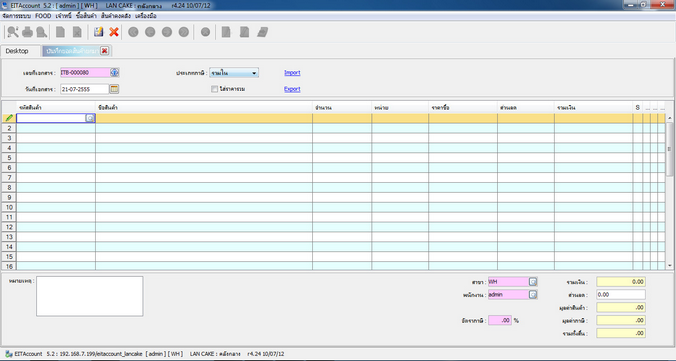The height and width of the screenshot is (361, 676).
Task: Click the EITAccount app icon in title bar
Action: [x=5, y=5]
